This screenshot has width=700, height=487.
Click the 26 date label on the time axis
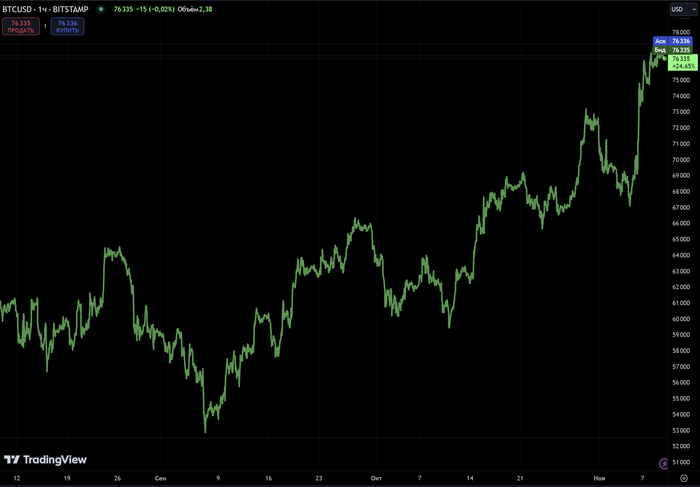click(x=117, y=478)
